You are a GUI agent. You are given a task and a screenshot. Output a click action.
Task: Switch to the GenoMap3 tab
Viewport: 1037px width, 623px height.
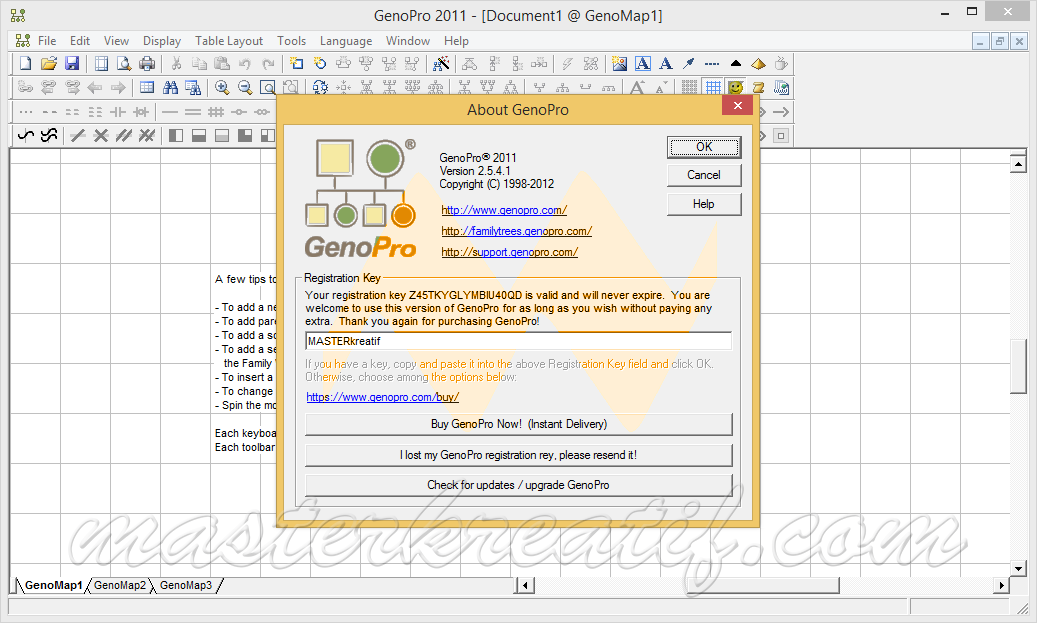186,585
